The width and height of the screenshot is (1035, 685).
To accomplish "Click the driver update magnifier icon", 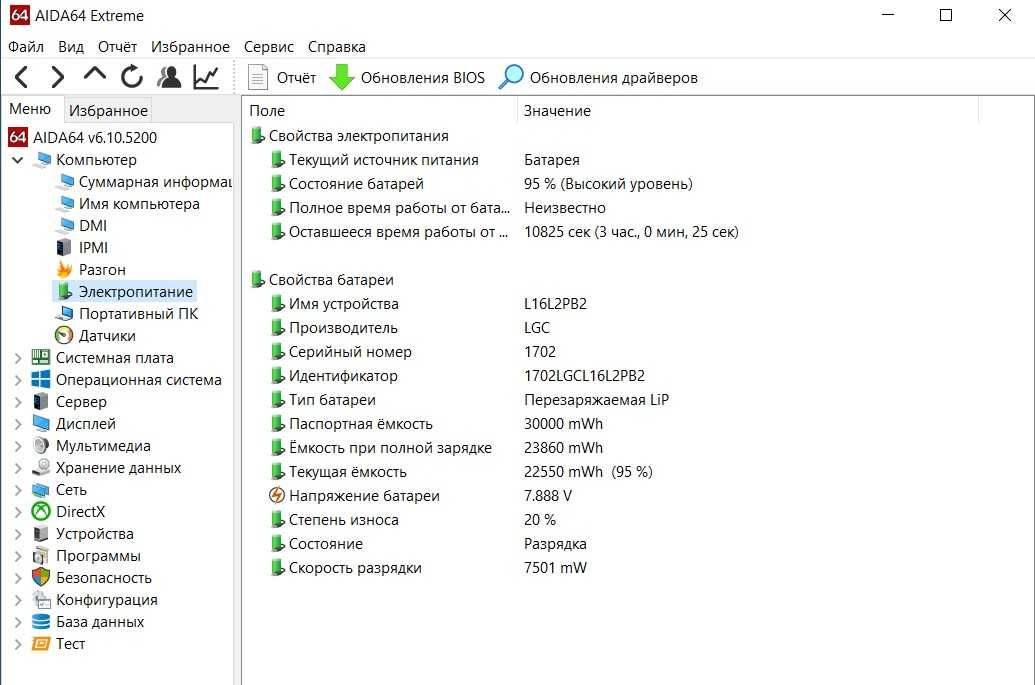I will [511, 77].
